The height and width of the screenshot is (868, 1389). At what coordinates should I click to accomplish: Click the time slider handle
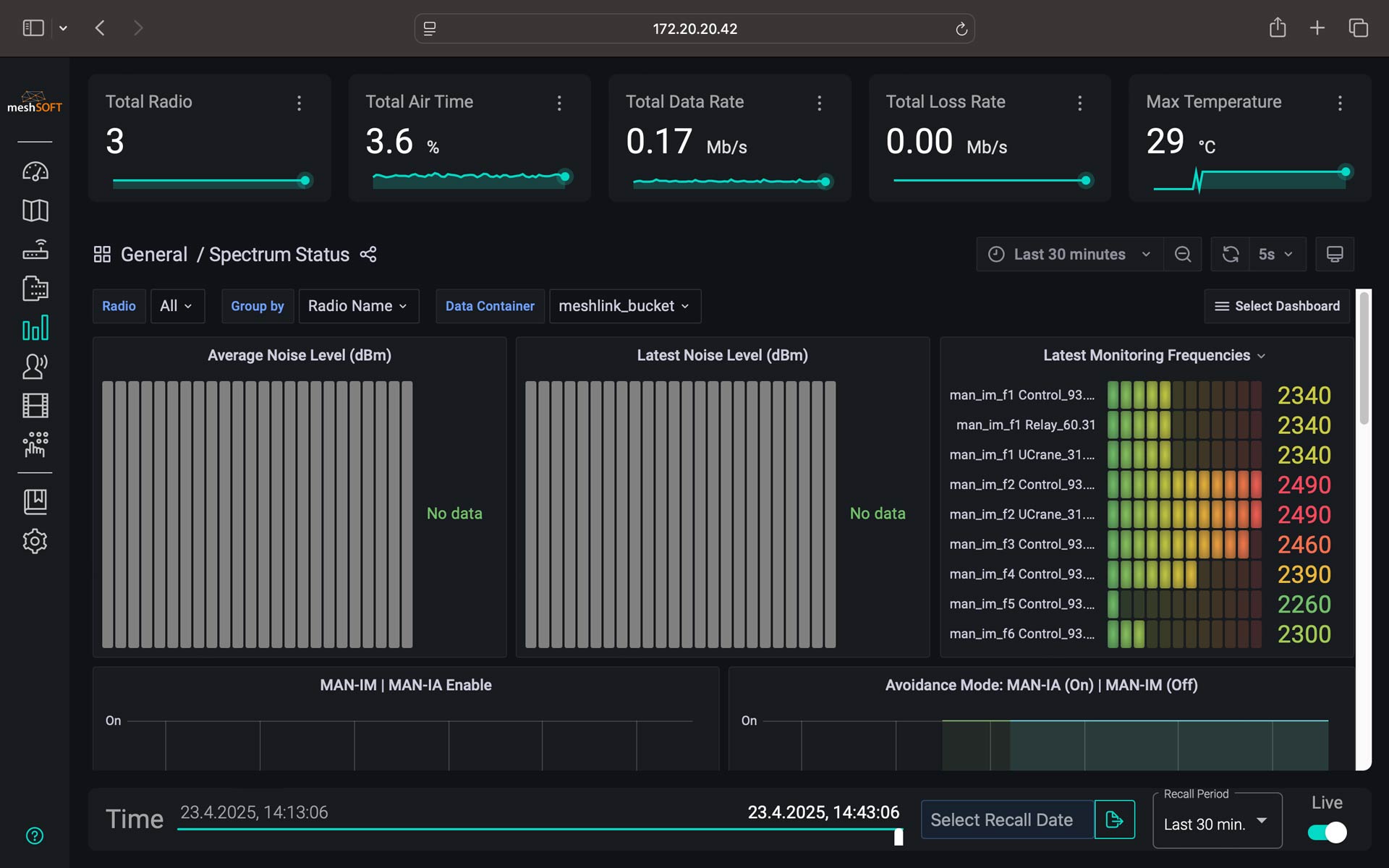(x=899, y=837)
